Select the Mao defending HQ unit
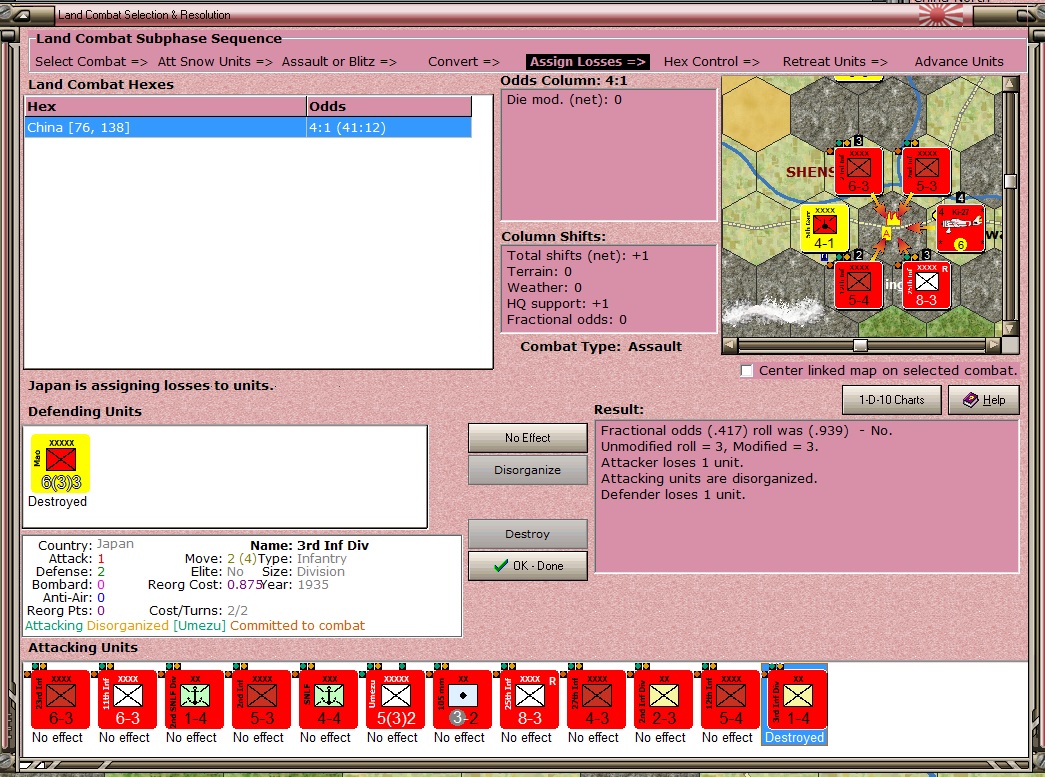The height and width of the screenshot is (777, 1045). pos(61,464)
